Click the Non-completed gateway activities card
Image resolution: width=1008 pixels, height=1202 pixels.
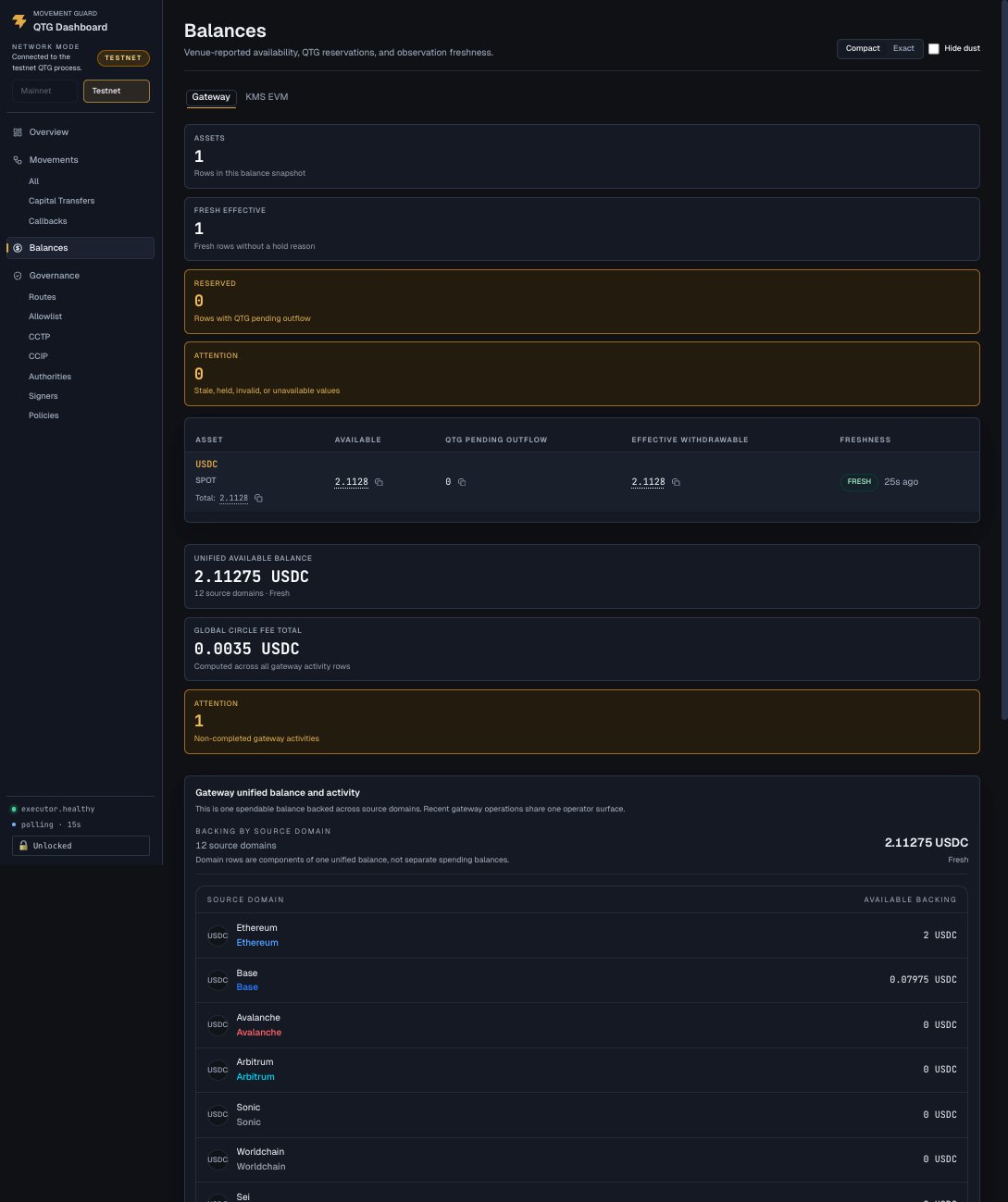click(582, 722)
